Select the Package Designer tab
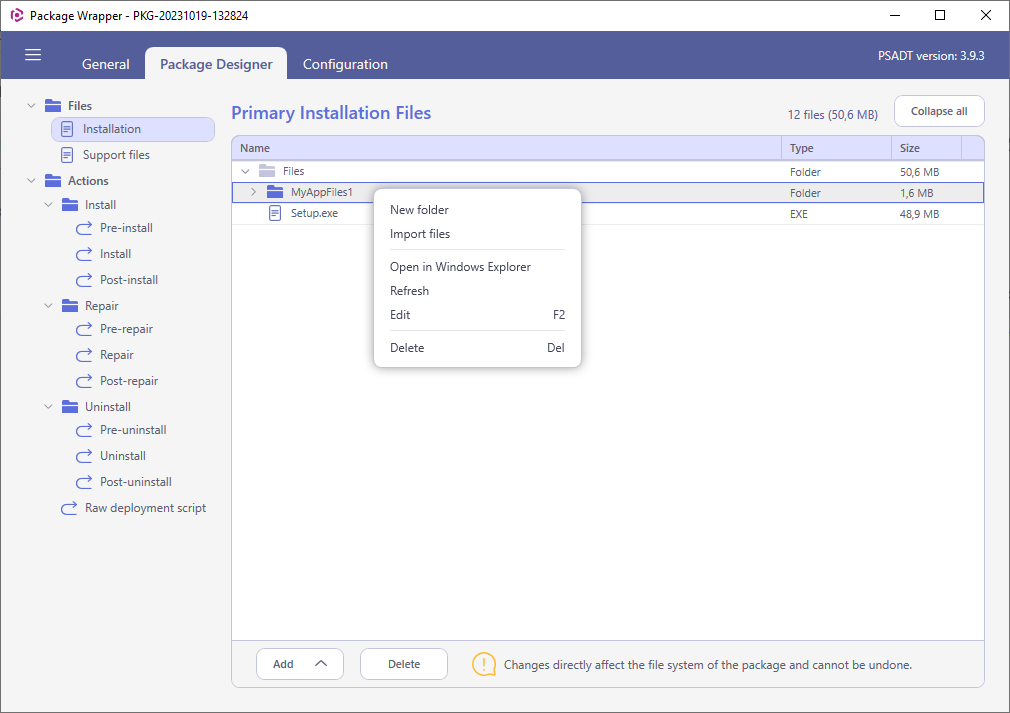The width and height of the screenshot is (1010, 713). tap(216, 64)
